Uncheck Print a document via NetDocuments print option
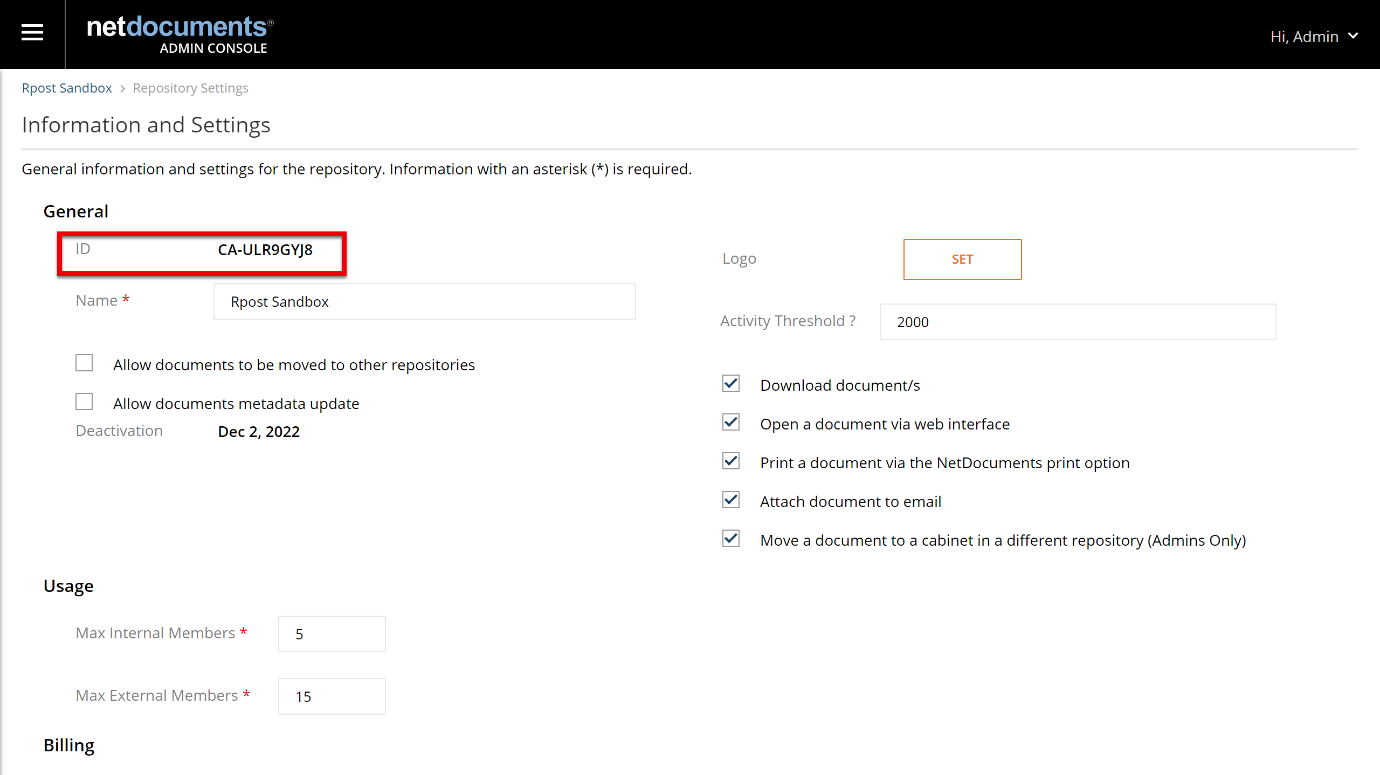Viewport: 1380px width, 775px height. [x=731, y=461]
